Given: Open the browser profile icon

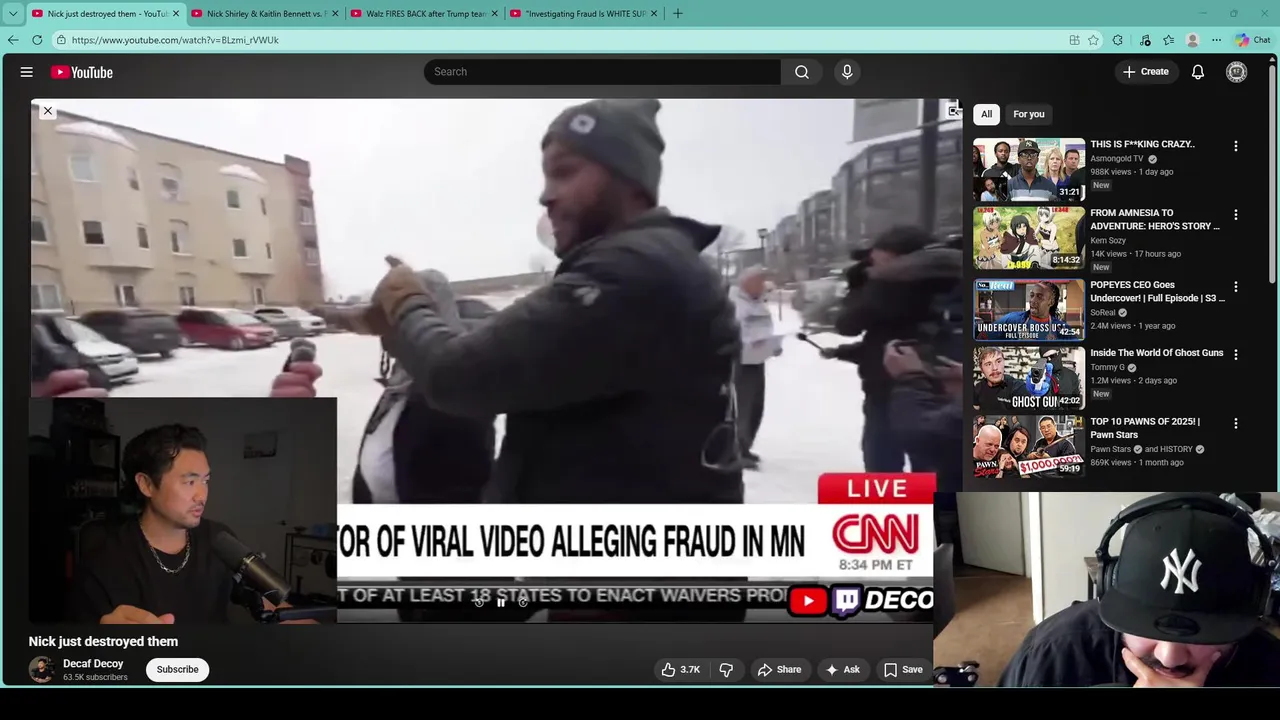Looking at the screenshot, I should point(1192,40).
